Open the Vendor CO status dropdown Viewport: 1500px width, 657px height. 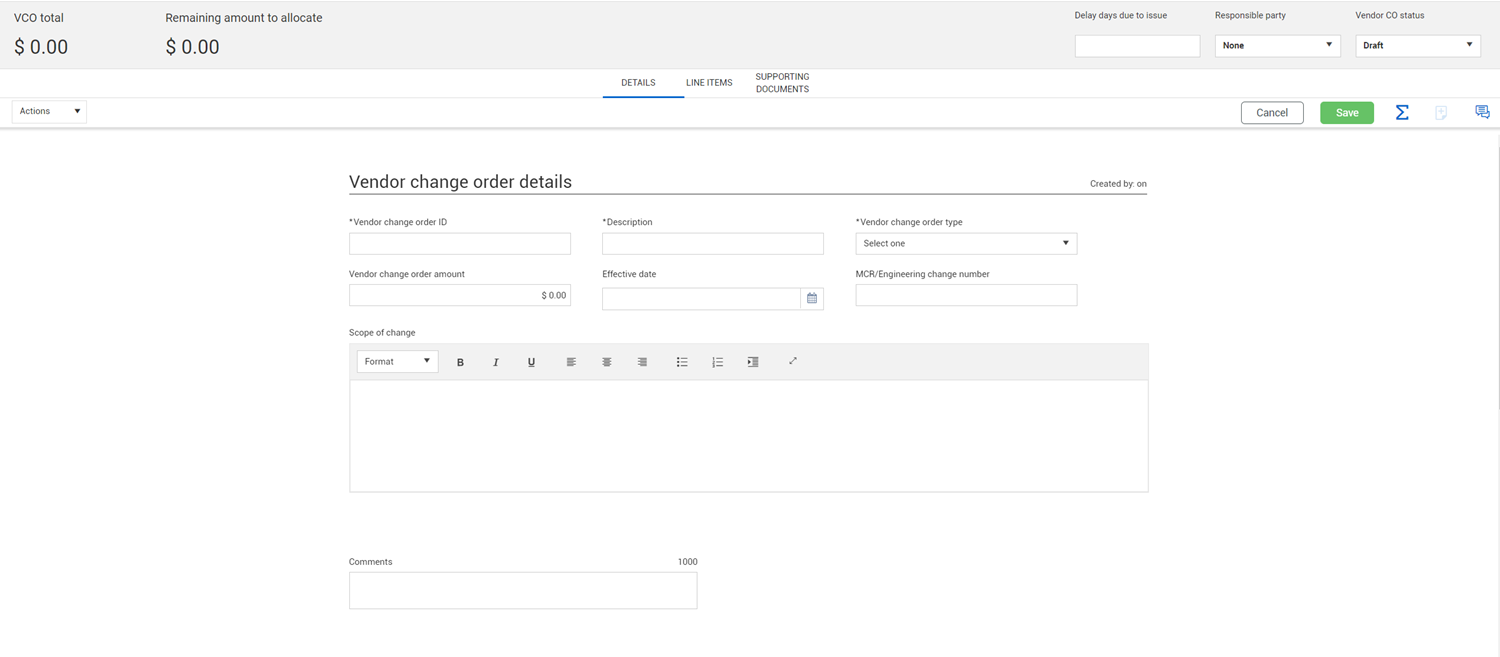(x=1417, y=45)
